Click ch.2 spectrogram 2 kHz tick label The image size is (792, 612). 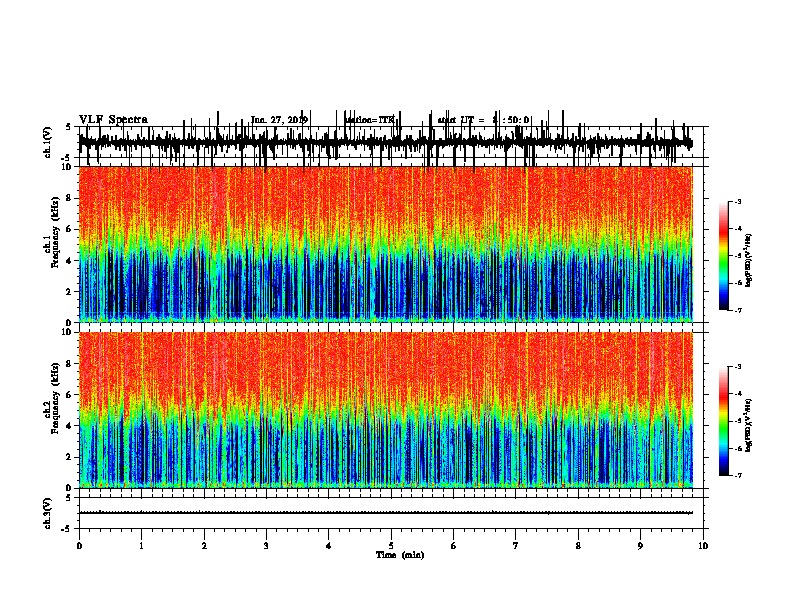[70, 457]
